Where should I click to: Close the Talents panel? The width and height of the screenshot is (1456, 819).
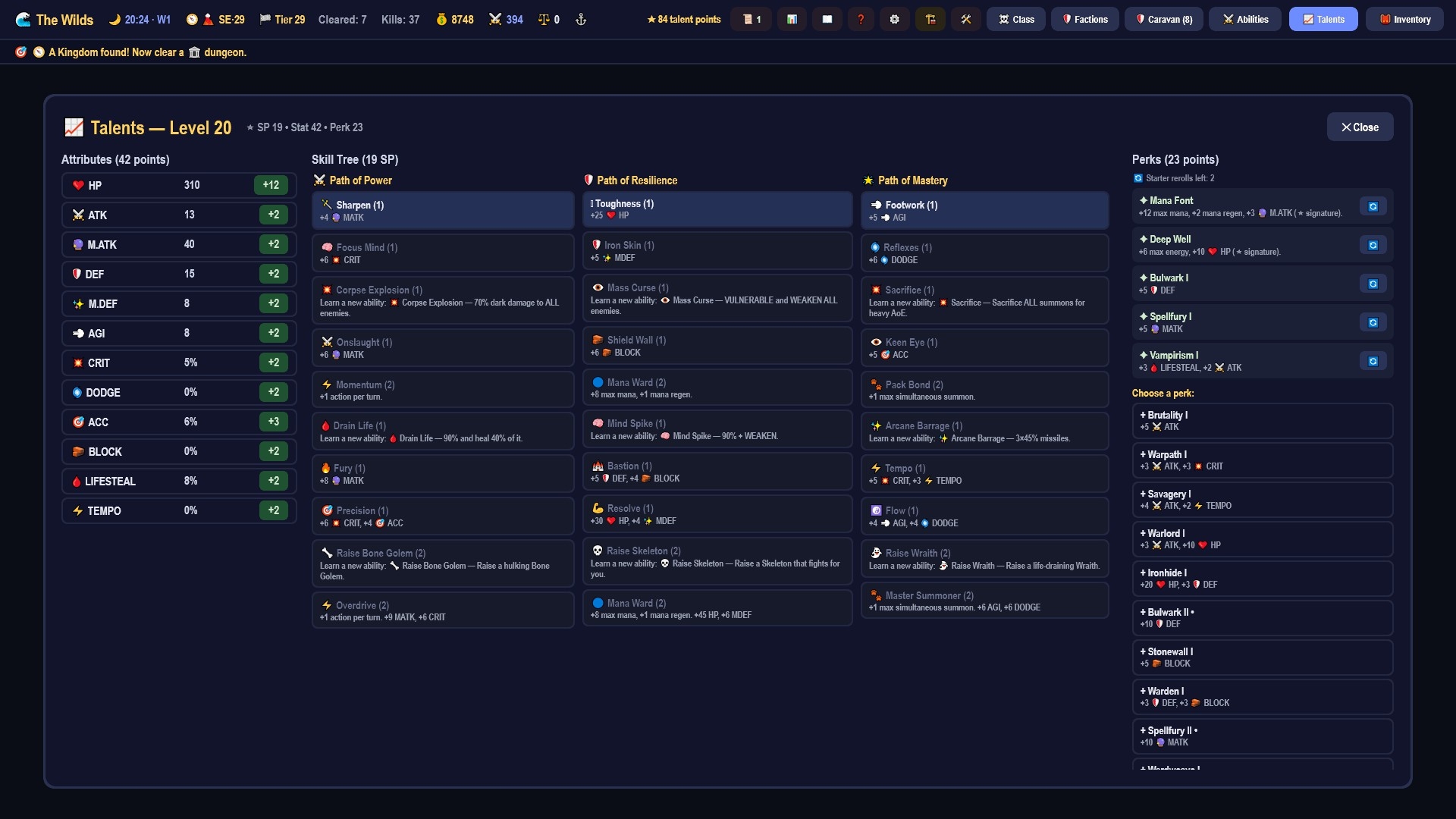click(1360, 127)
